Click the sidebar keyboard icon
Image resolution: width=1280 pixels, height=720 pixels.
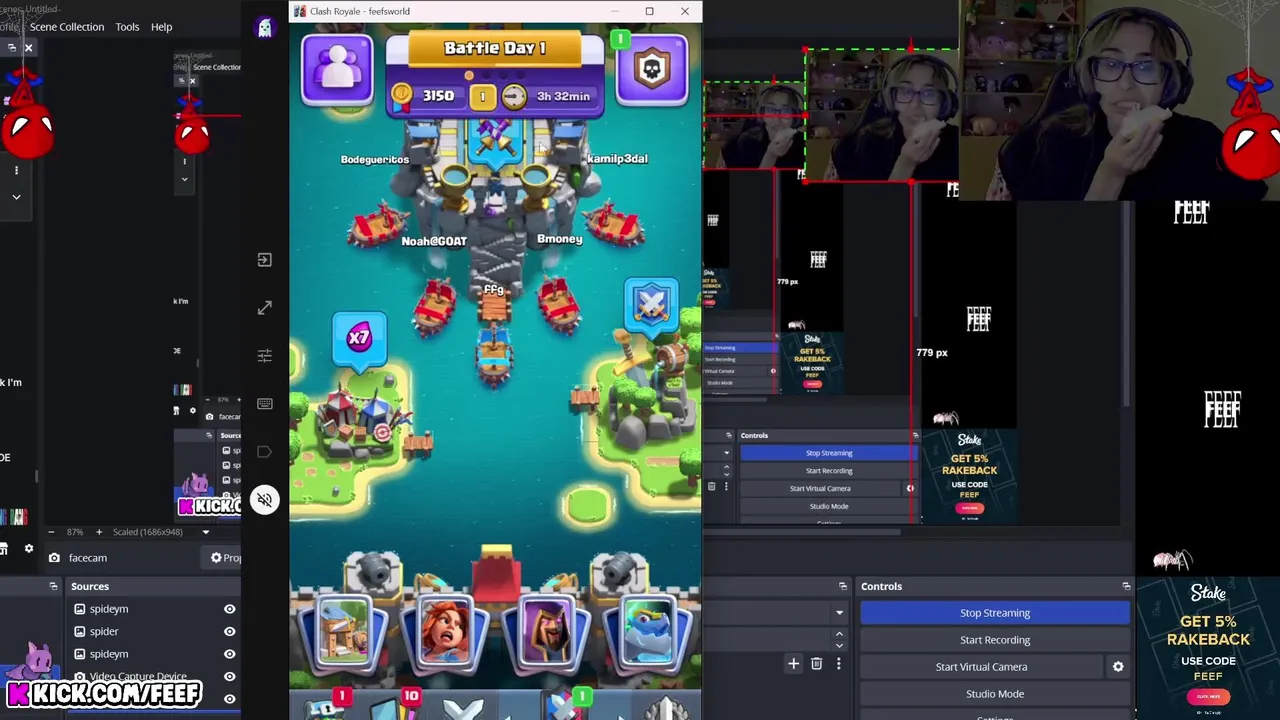tap(264, 403)
